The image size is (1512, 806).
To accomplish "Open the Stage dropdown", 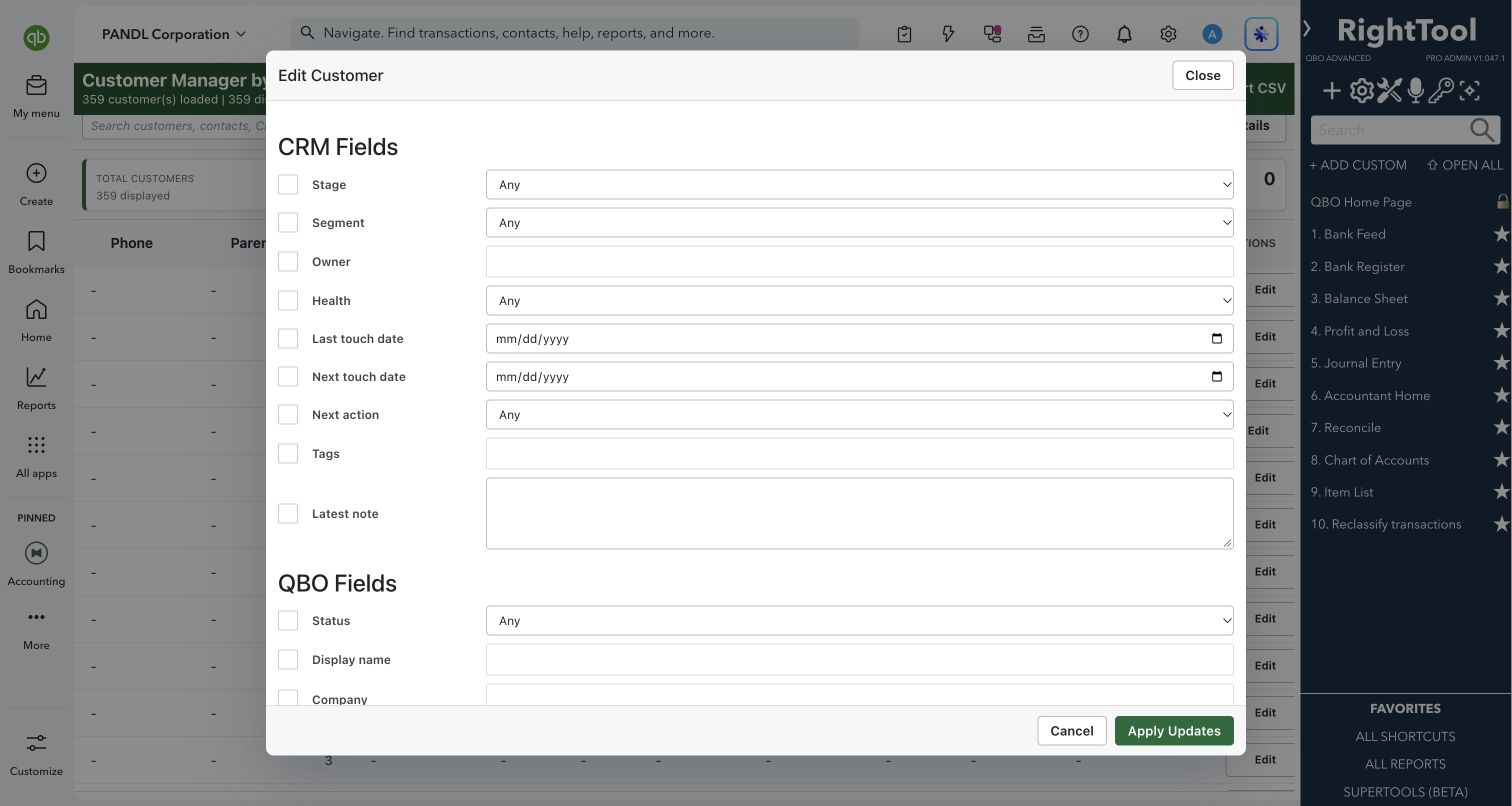I will [x=859, y=185].
